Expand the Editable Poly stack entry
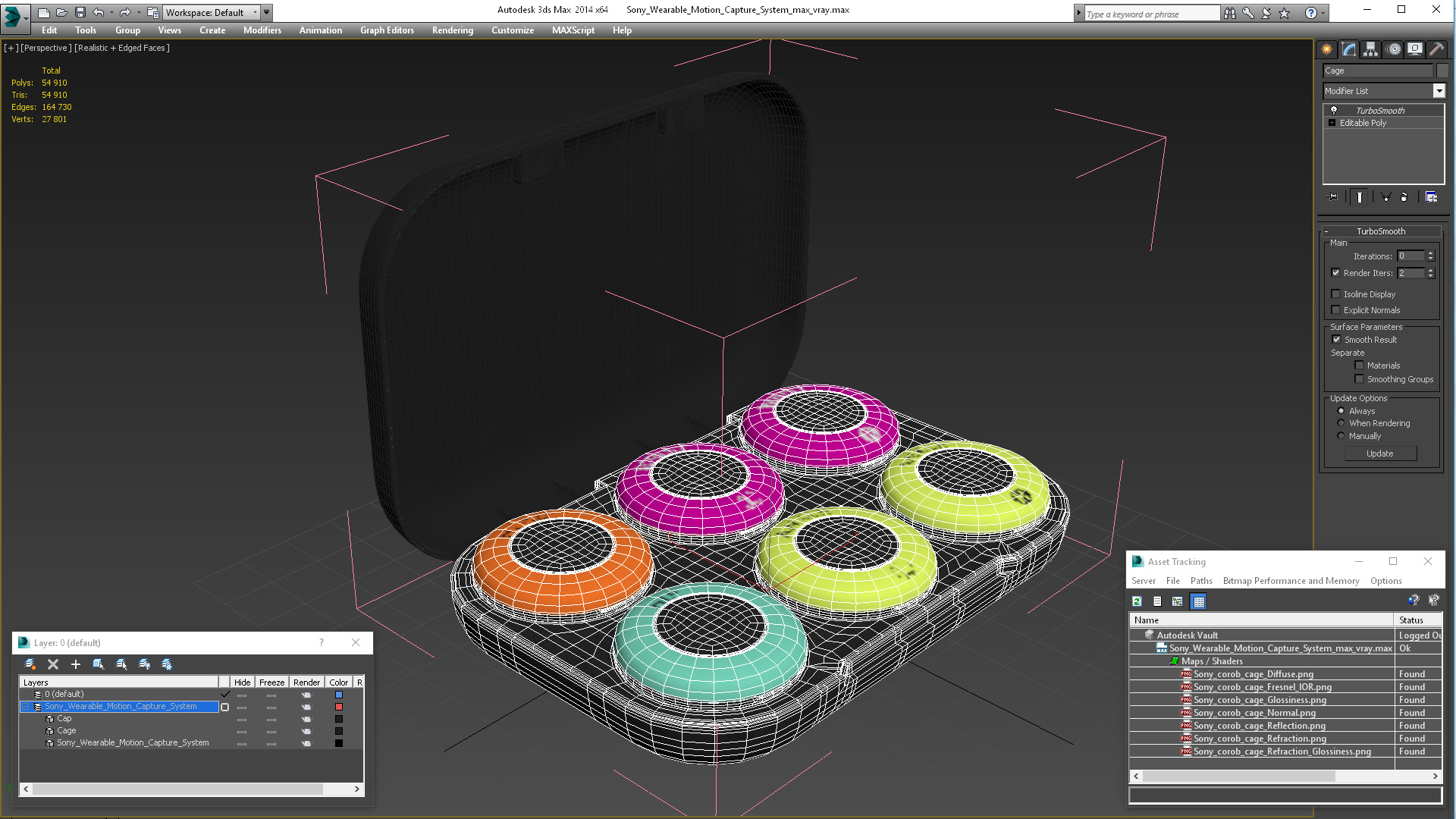Image resolution: width=1456 pixels, height=819 pixels. coord(1332,123)
